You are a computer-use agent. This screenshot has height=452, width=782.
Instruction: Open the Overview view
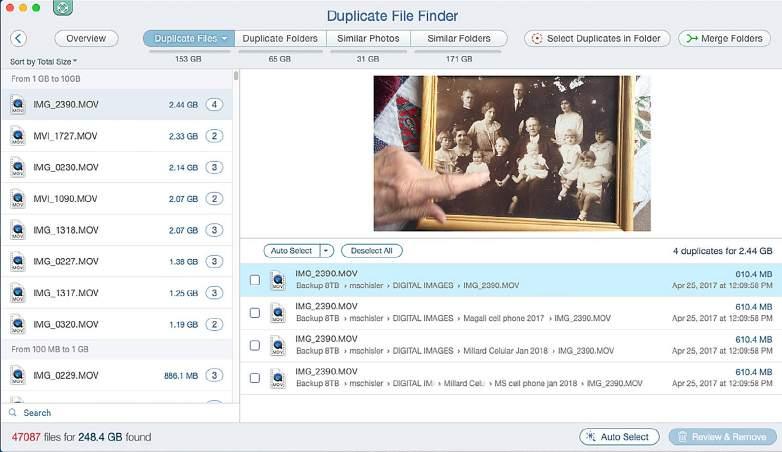pos(86,38)
